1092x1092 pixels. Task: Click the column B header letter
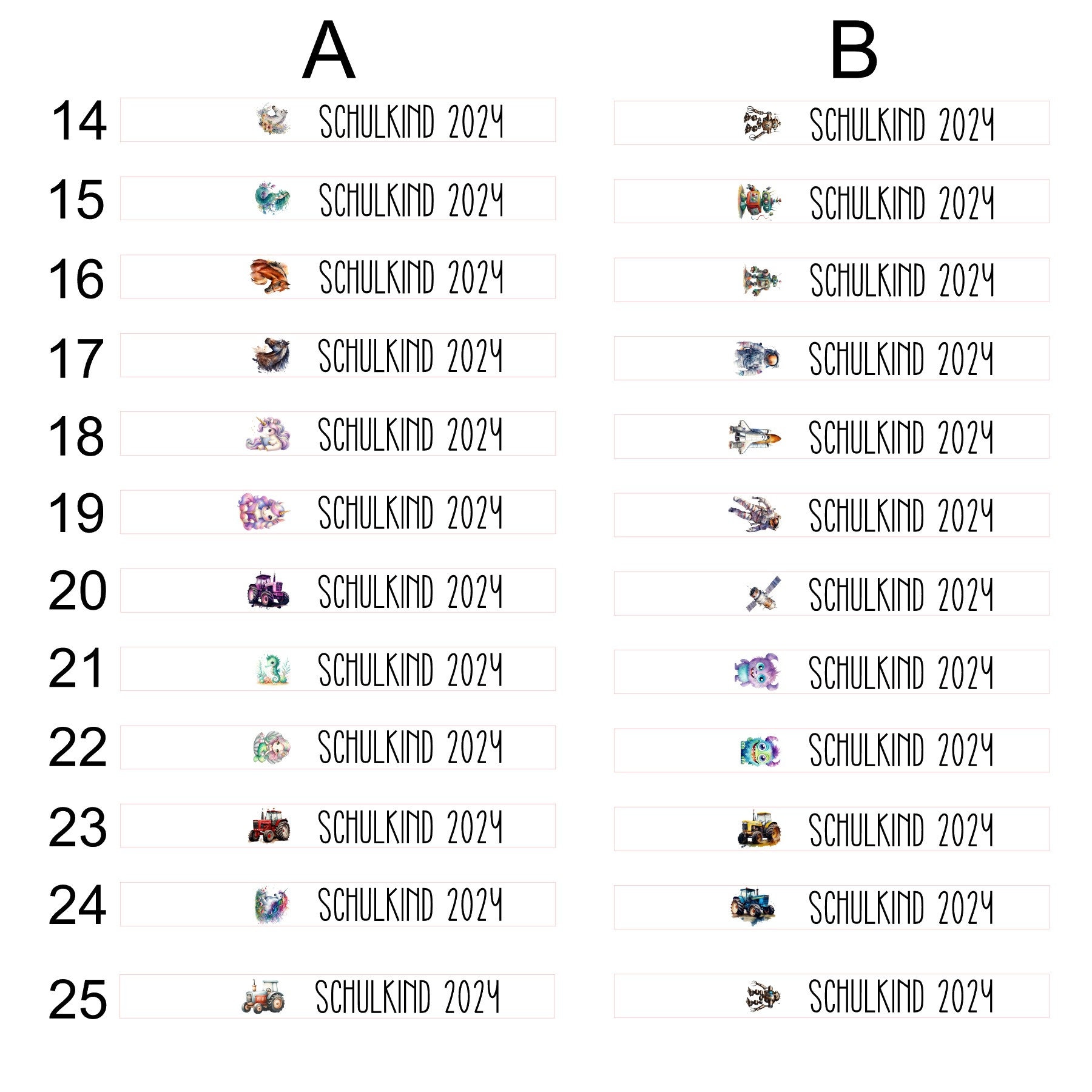point(853,50)
